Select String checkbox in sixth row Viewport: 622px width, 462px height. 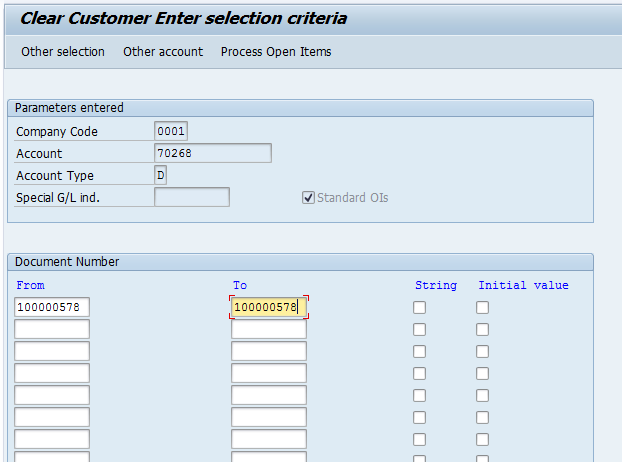(419, 418)
